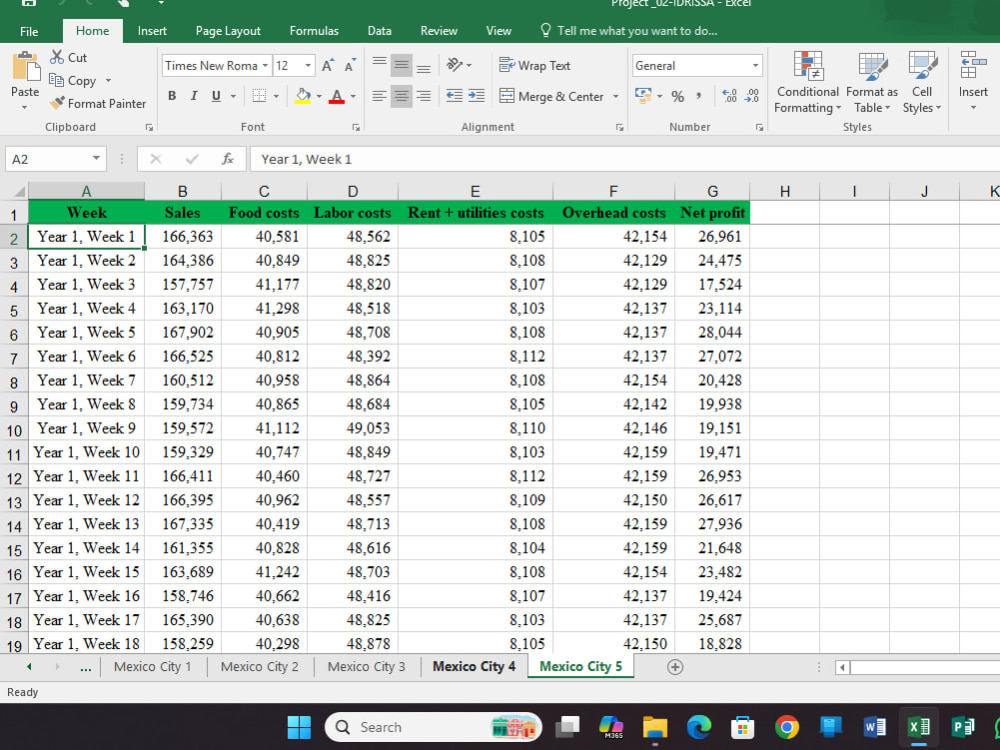1000x750 pixels.
Task: Increase decimal places
Action: coord(729,96)
